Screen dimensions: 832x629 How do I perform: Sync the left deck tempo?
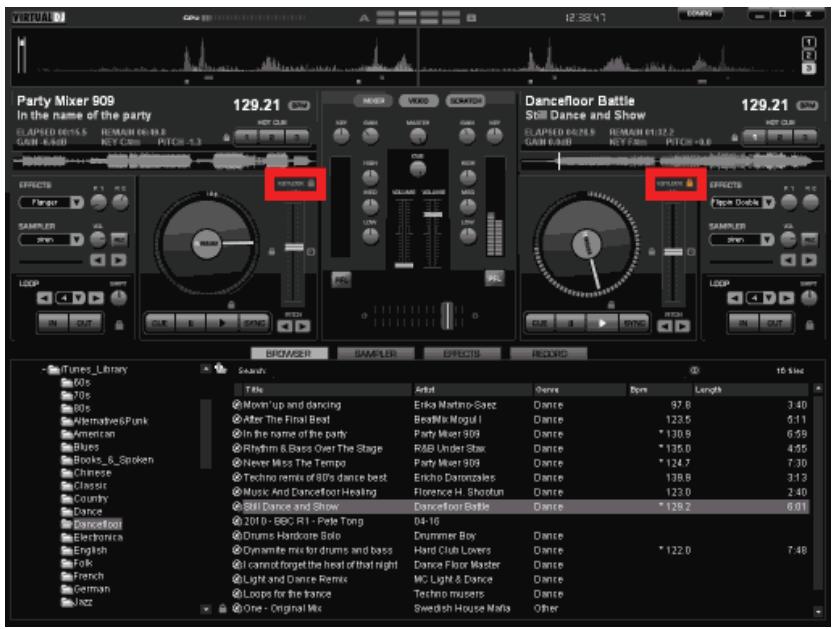[253, 323]
